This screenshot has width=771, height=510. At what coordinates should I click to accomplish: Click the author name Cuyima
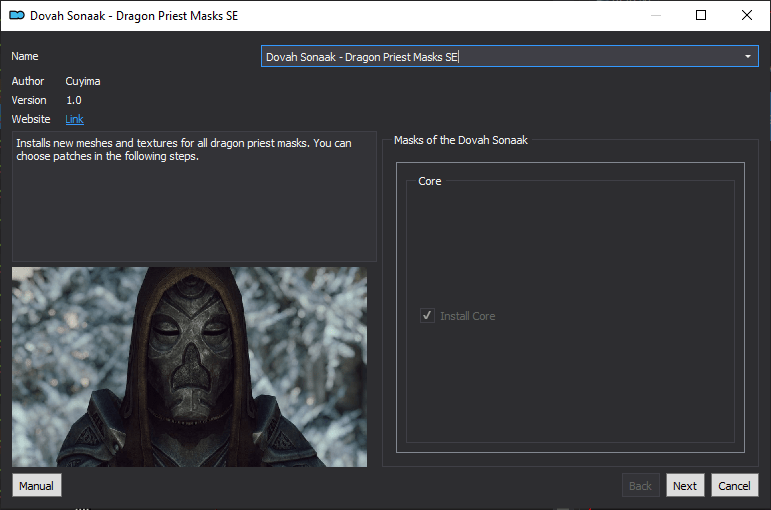coord(83,81)
